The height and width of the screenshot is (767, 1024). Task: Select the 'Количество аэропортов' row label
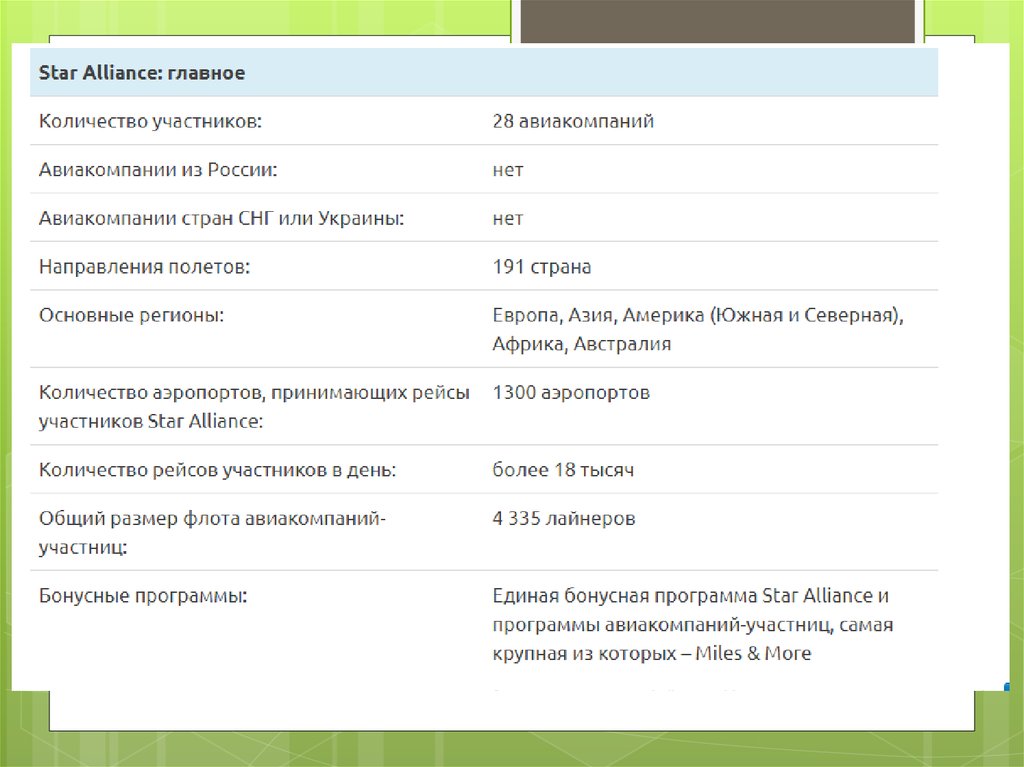(x=254, y=407)
